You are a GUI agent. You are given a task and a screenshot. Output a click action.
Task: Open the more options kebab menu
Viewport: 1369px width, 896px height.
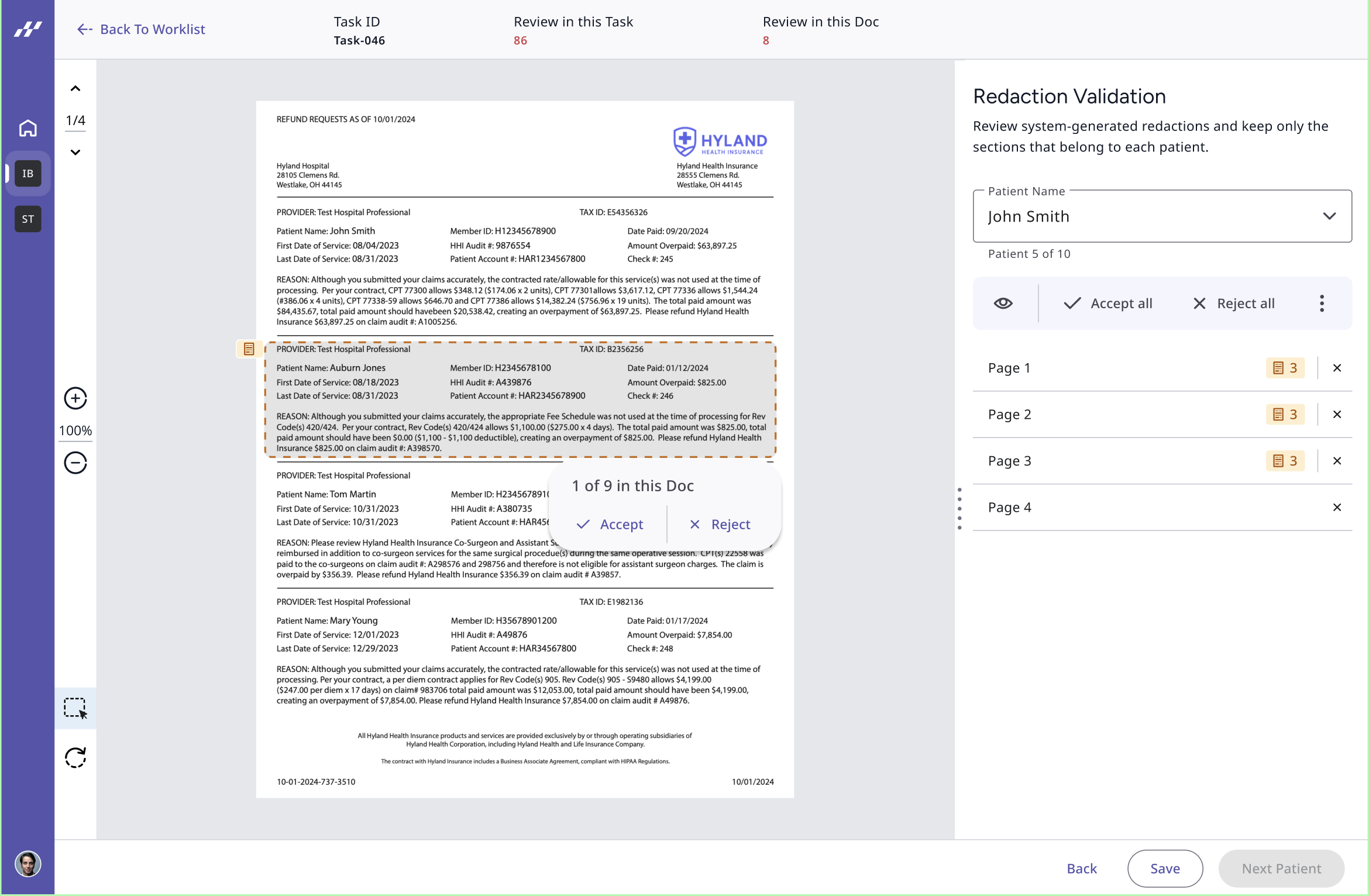click(x=1322, y=303)
